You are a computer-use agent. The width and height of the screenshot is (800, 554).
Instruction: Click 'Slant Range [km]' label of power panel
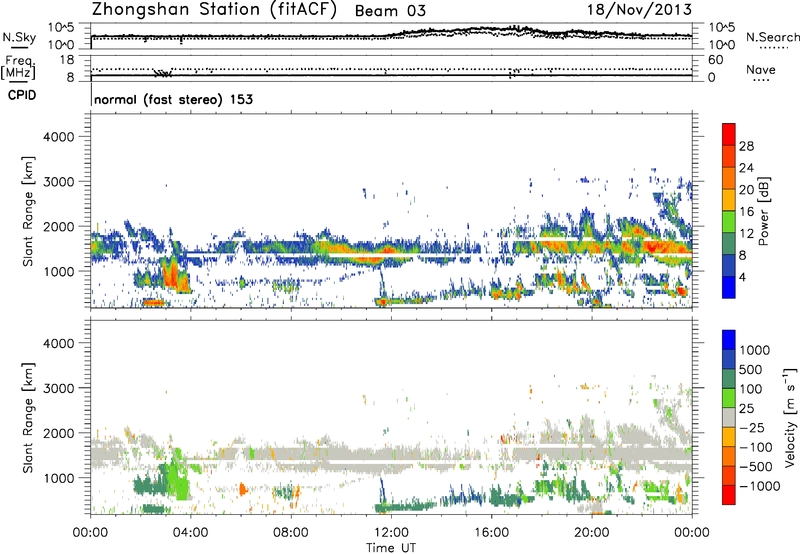28,211
